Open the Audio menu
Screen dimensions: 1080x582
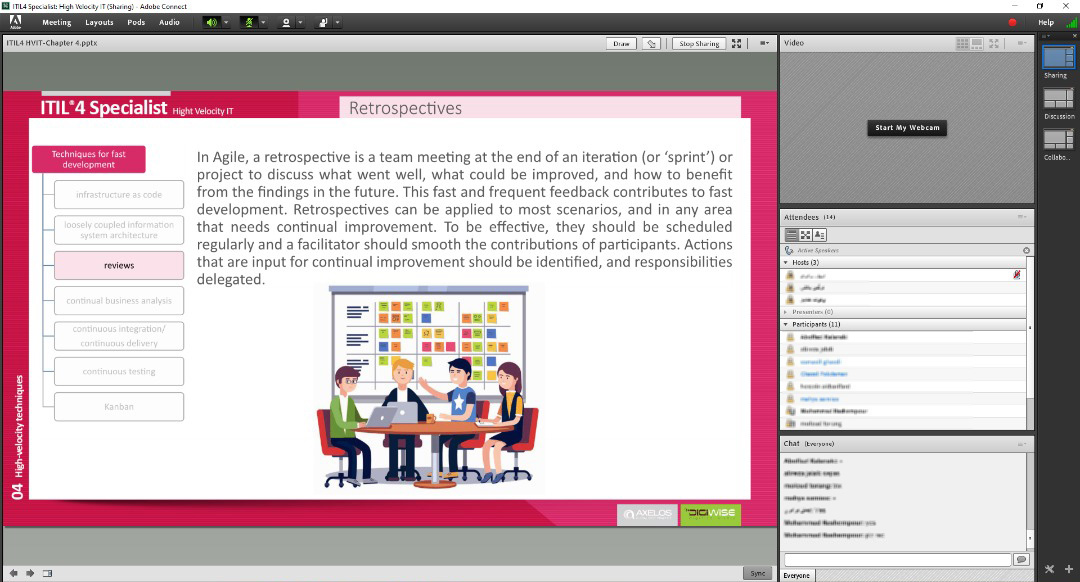click(169, 23)
